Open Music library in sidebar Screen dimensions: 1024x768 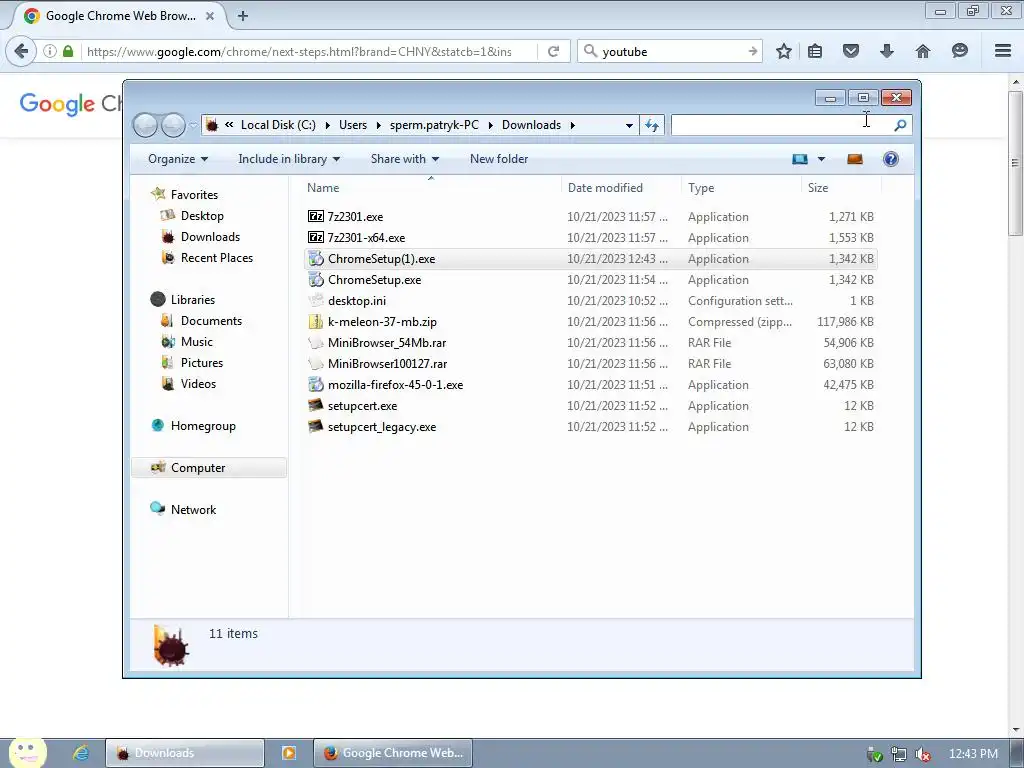tap(197, 342)
